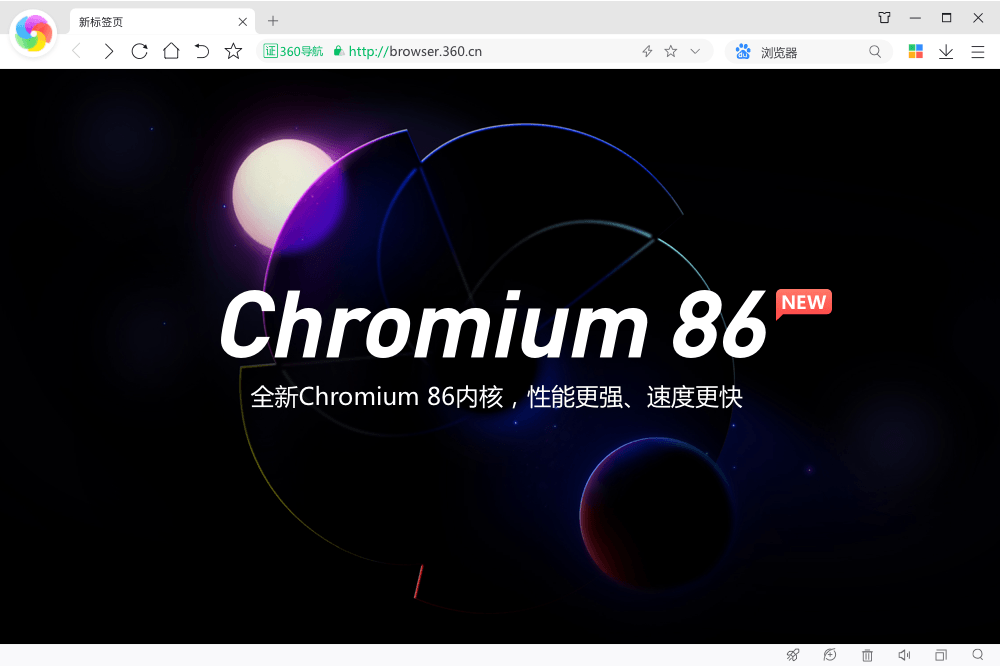Open the browser menu via hamburger icon
The image size is (1000, 666).
[977, 51]
